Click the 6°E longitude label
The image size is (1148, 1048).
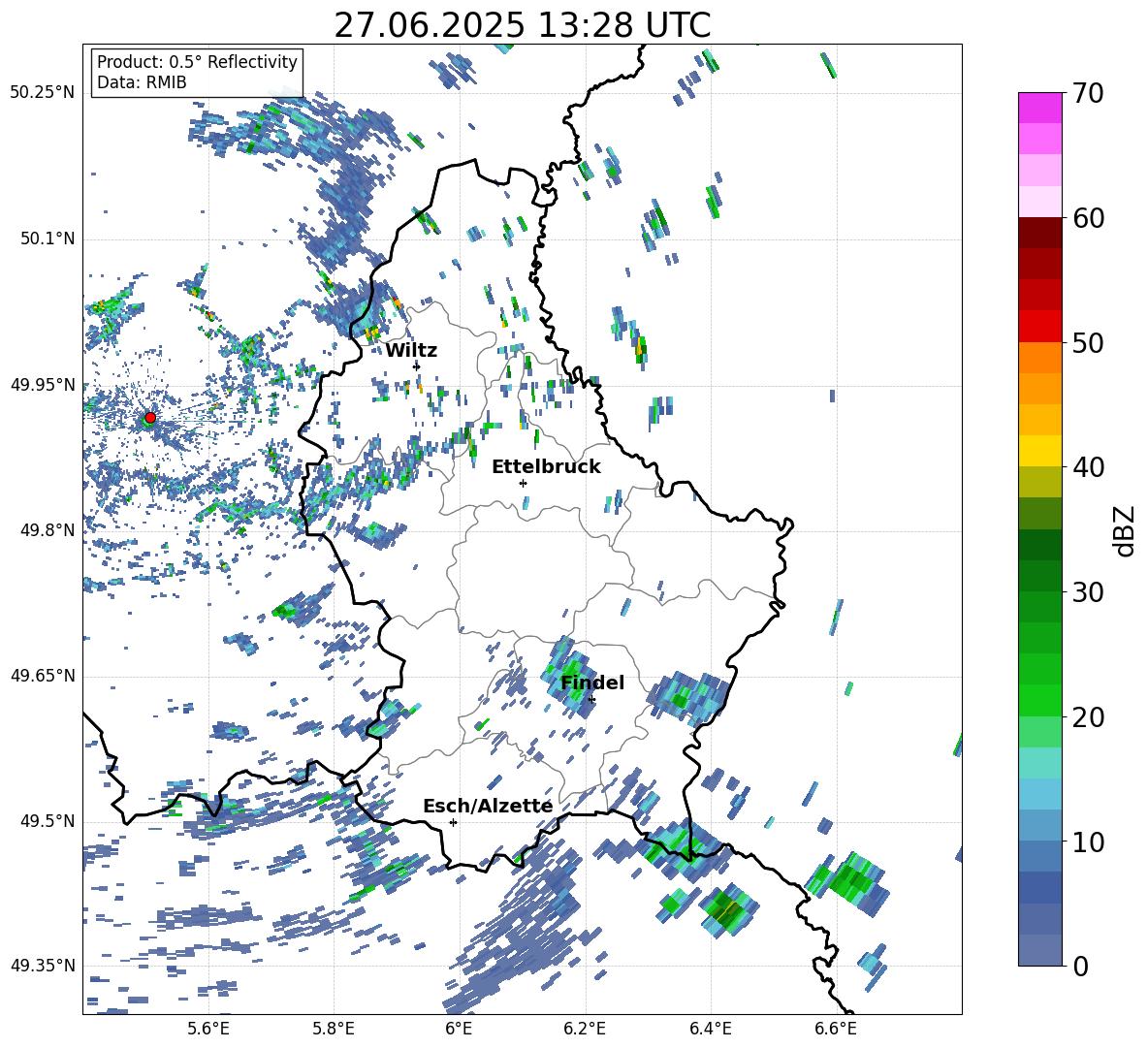pyautogui.click(x=459, y=1029)
